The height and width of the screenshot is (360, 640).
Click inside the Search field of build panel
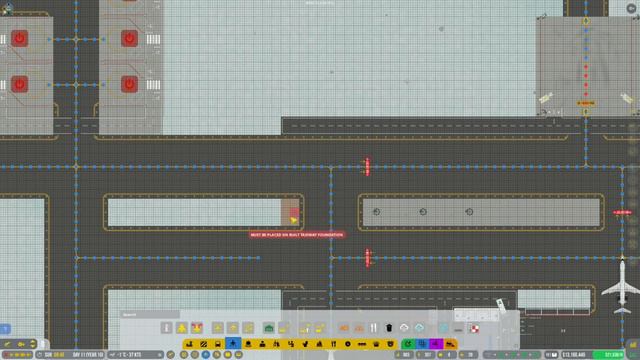click(150, 315)
